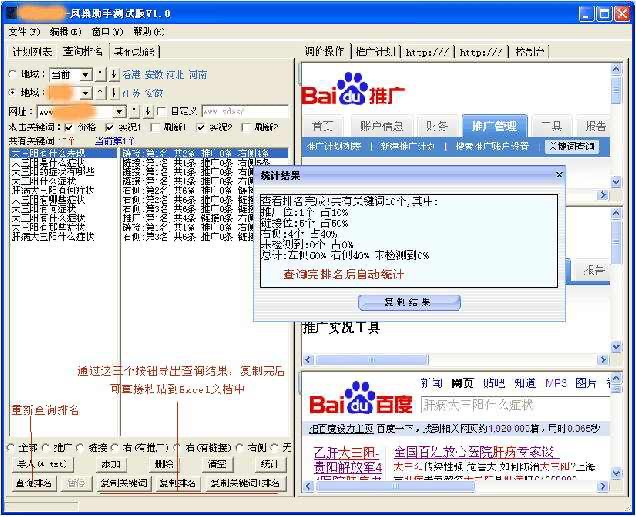Viewport: 636px width, 517px height.
Task: Click up arrow beside 当前 region dropdown
Action: pyautogui.click(x=100, y=74)
